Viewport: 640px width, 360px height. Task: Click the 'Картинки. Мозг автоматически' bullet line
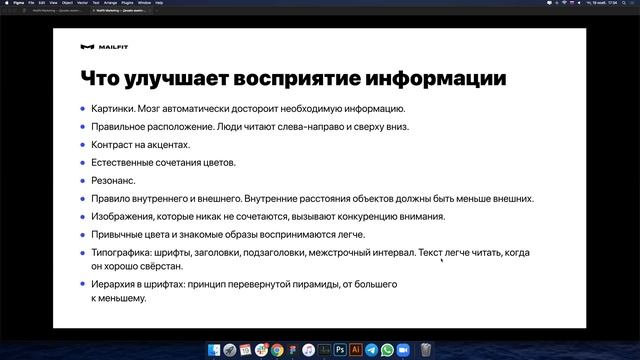[248, 109]
